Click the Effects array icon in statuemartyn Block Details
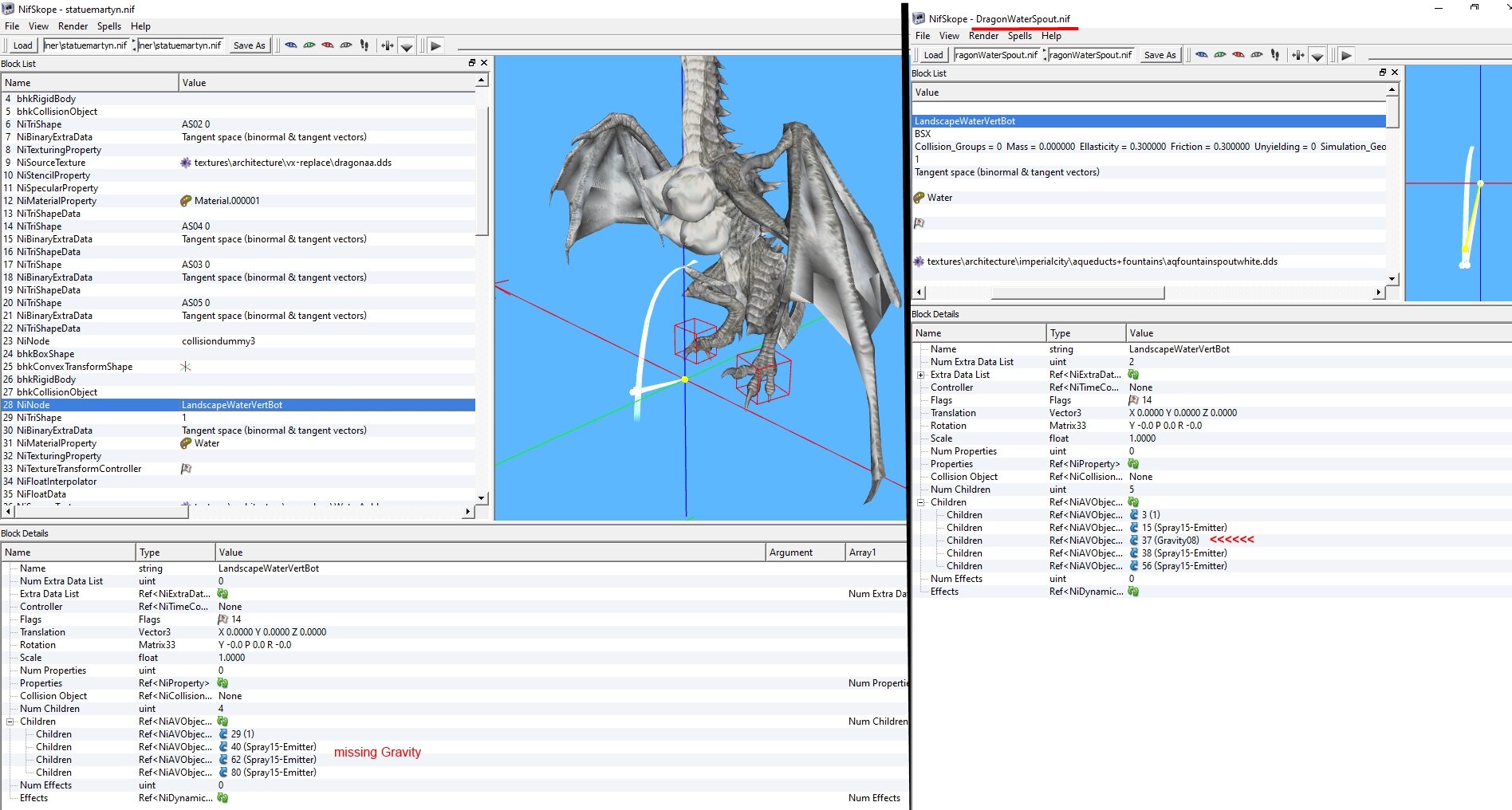The width and height of the screenshot is (1512, 810). [x=223, y=798]
